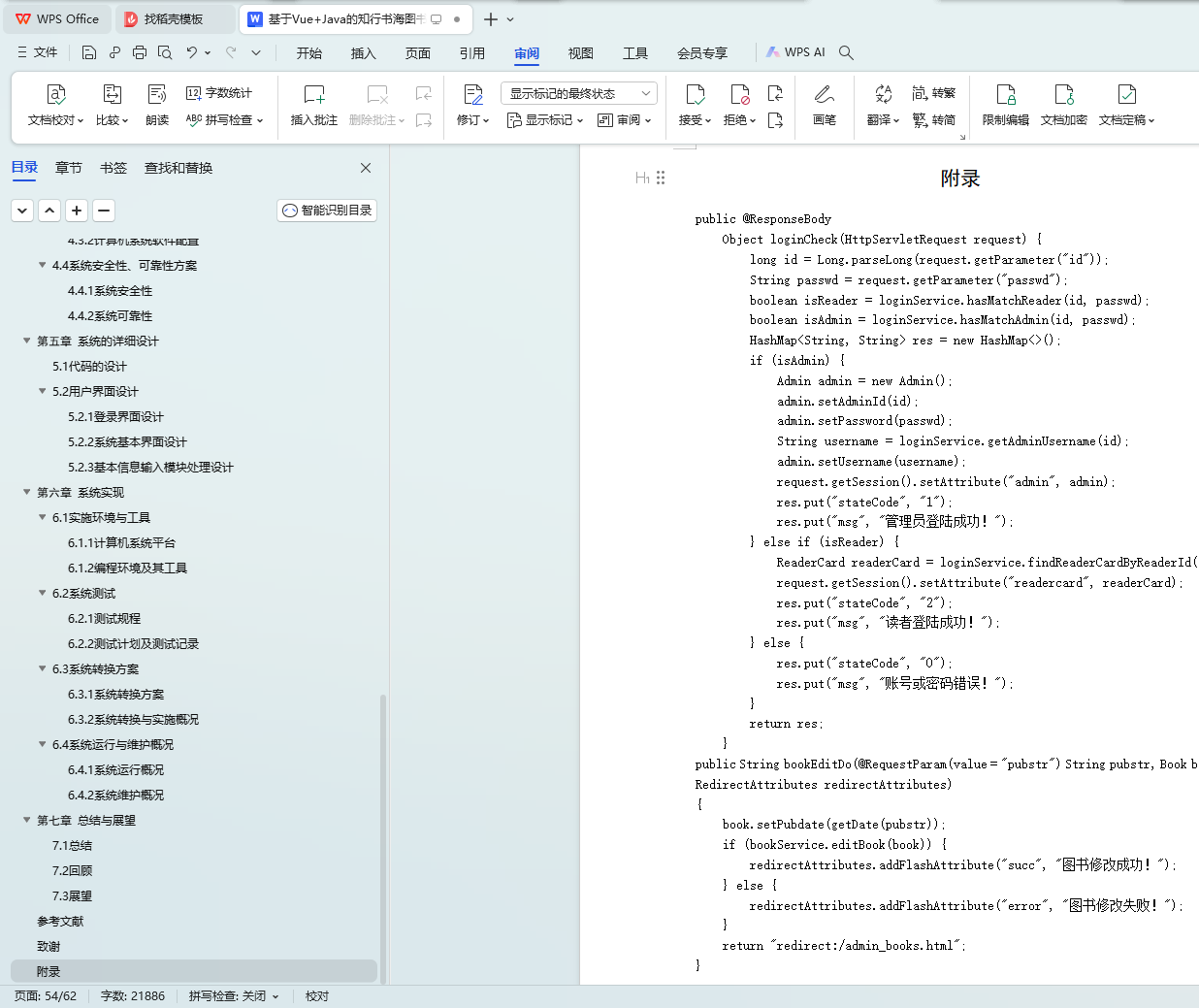This screenshot has height=1008, width=1199.
Task: Switch to 找稻壳模板 window tab
Action: click(175, 19)
